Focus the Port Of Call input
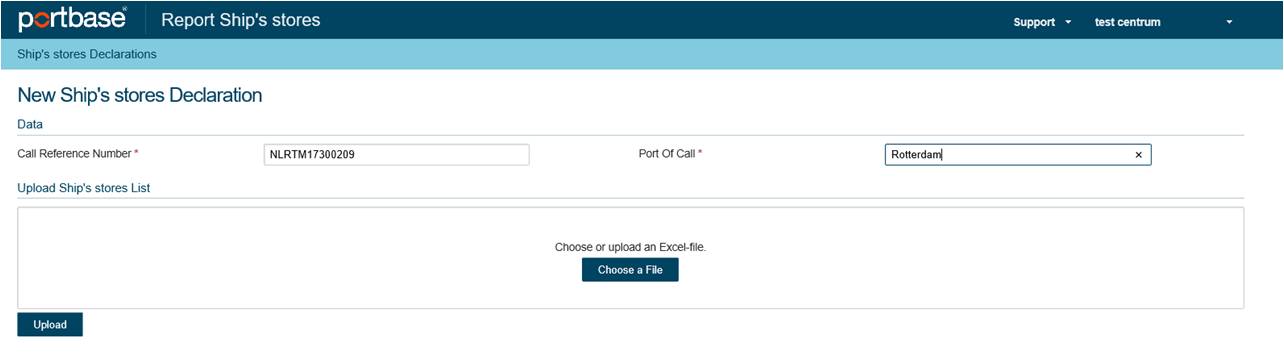This screenshot has height=360, width=1284. (x=1018, y=155)
